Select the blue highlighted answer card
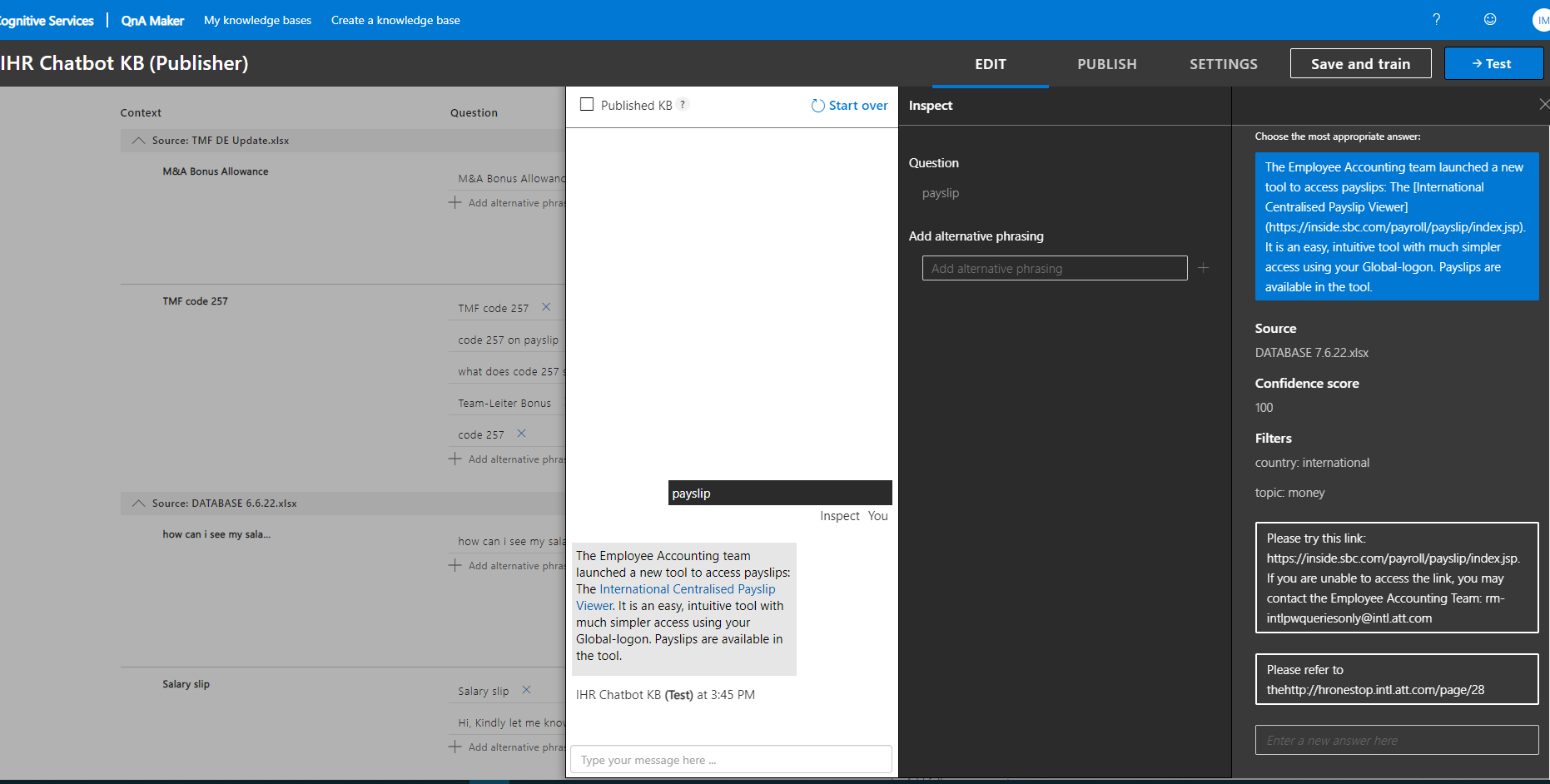1550x784 pixels. click(x=1396, y=226)
